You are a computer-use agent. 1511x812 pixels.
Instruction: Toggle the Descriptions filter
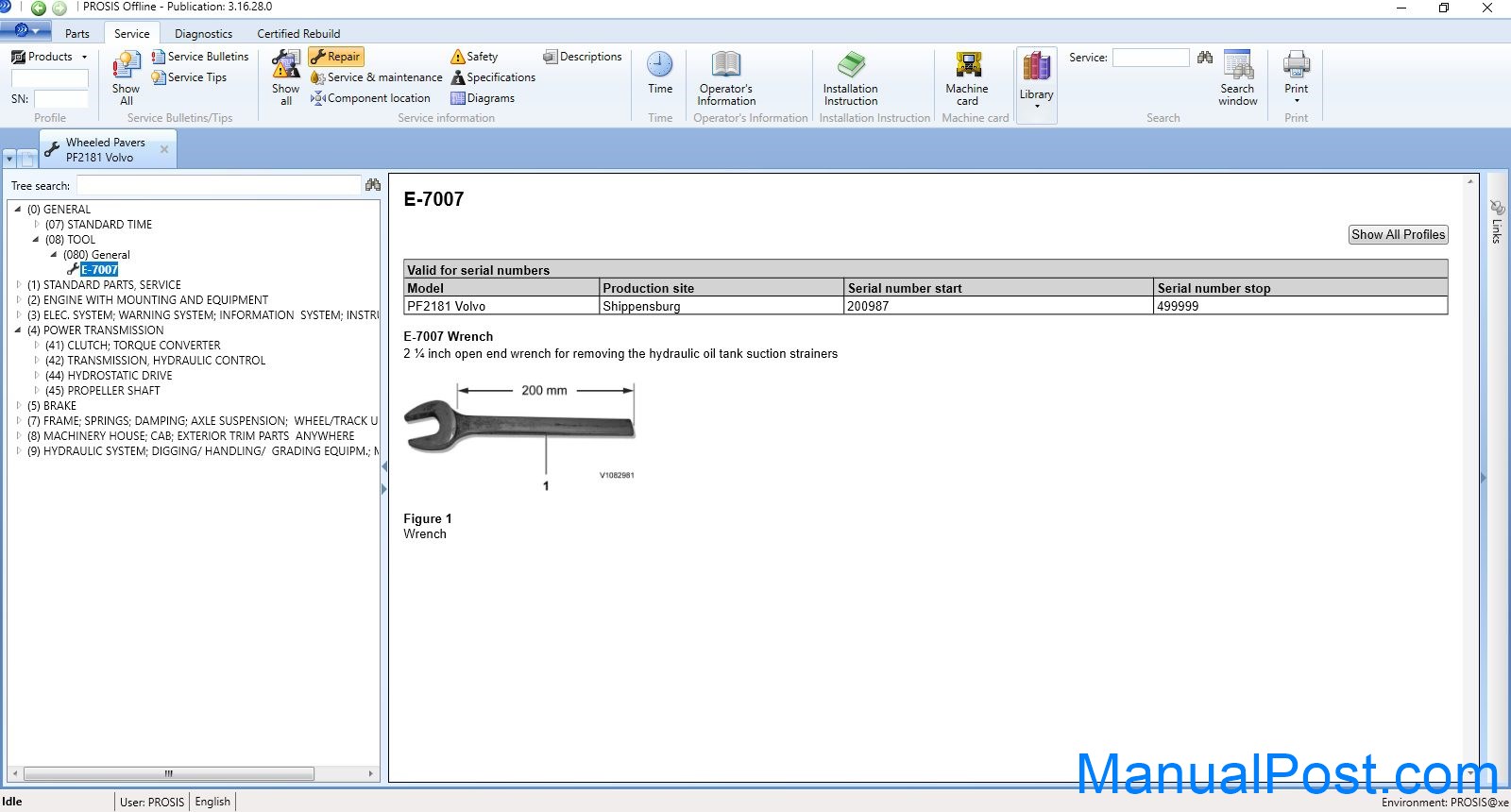point(583,57)
